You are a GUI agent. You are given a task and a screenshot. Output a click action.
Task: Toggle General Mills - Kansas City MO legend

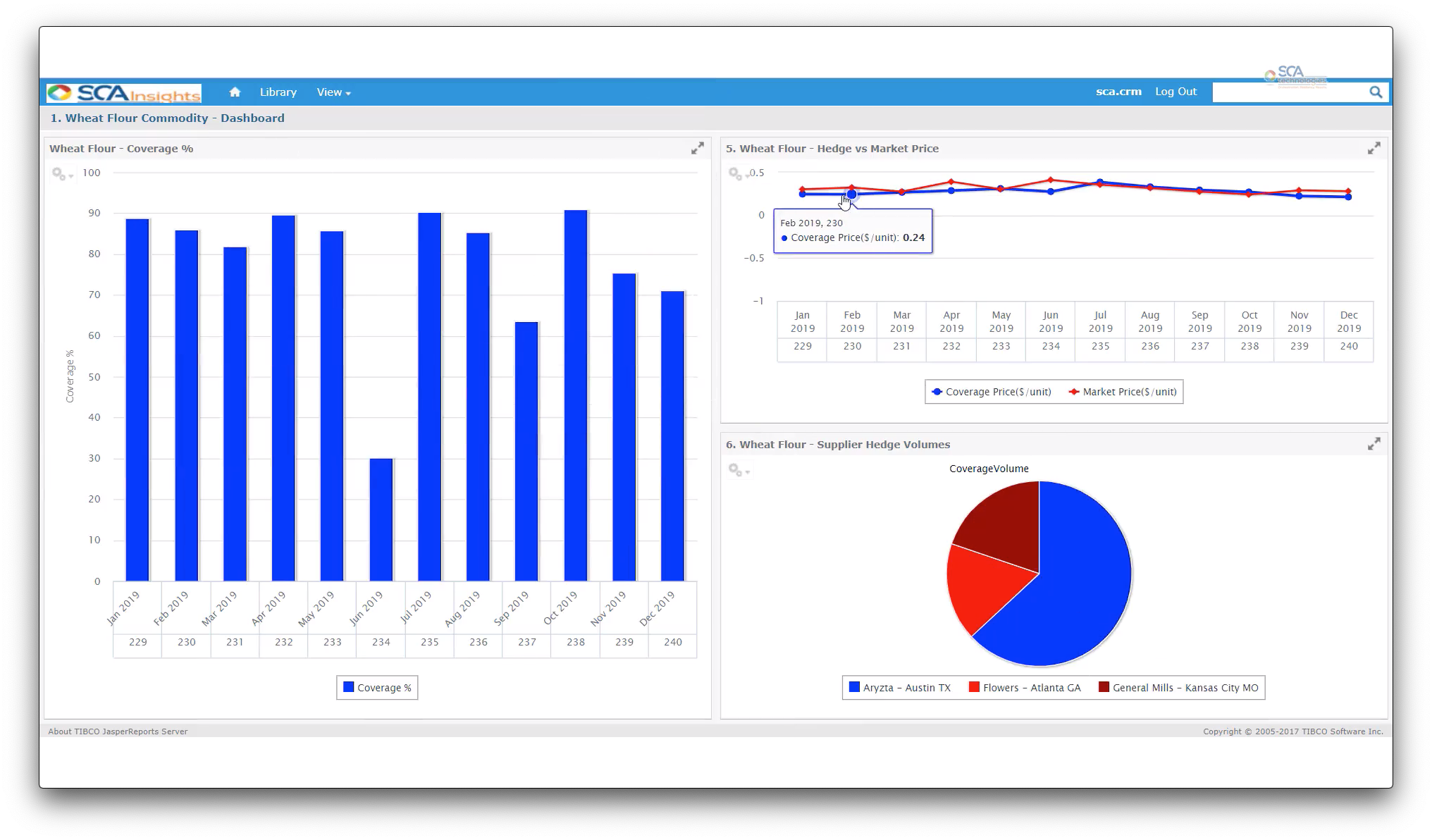pos(1178,688)
